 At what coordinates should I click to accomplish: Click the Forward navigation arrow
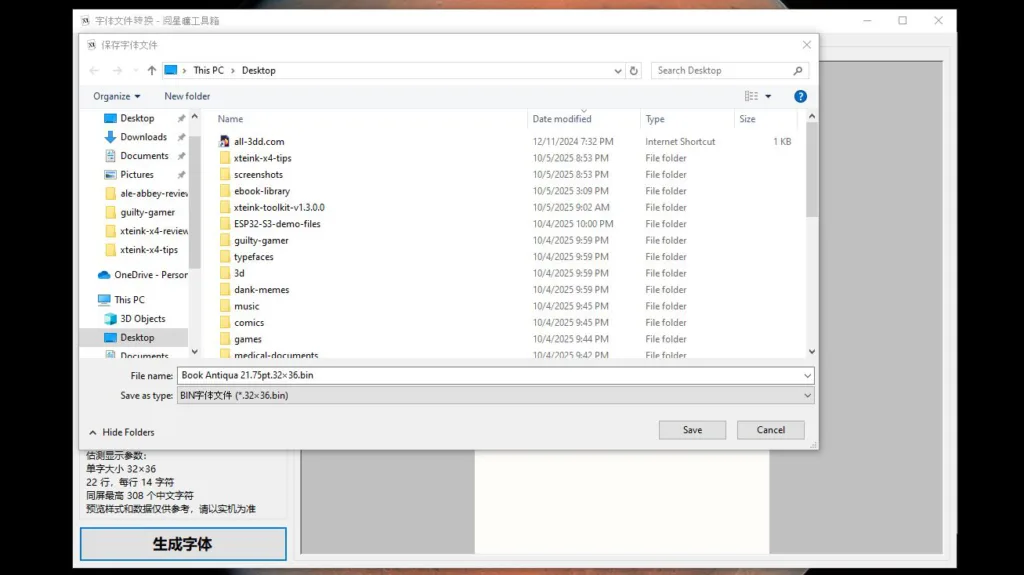[x=118, y=71]
